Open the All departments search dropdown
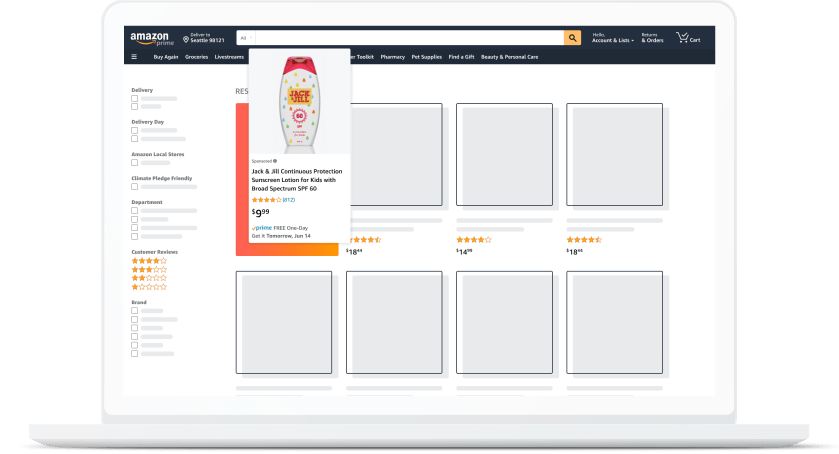This screenshot has height=454, width=839. (246, 38)
